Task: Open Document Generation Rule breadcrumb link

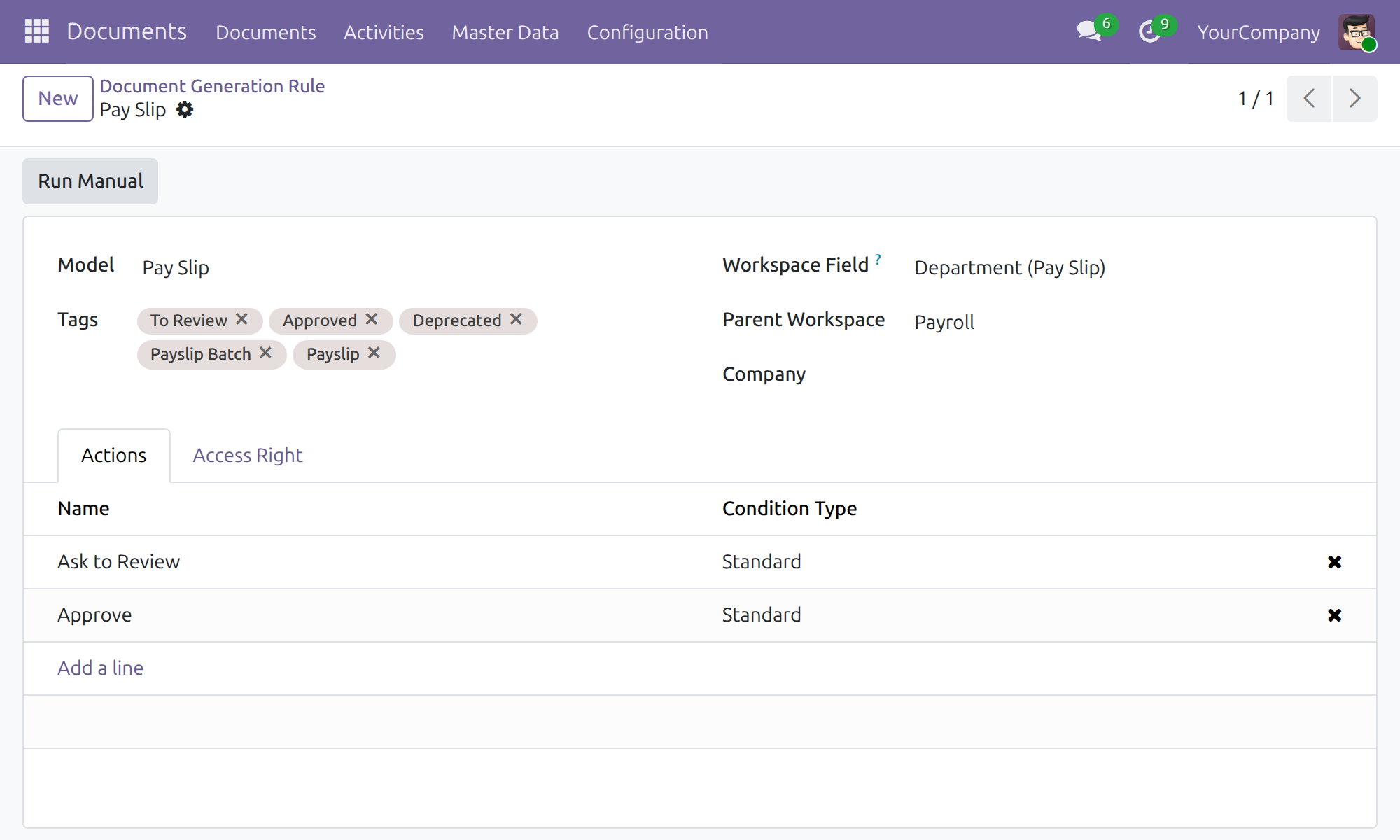Action: pos(212,86)
